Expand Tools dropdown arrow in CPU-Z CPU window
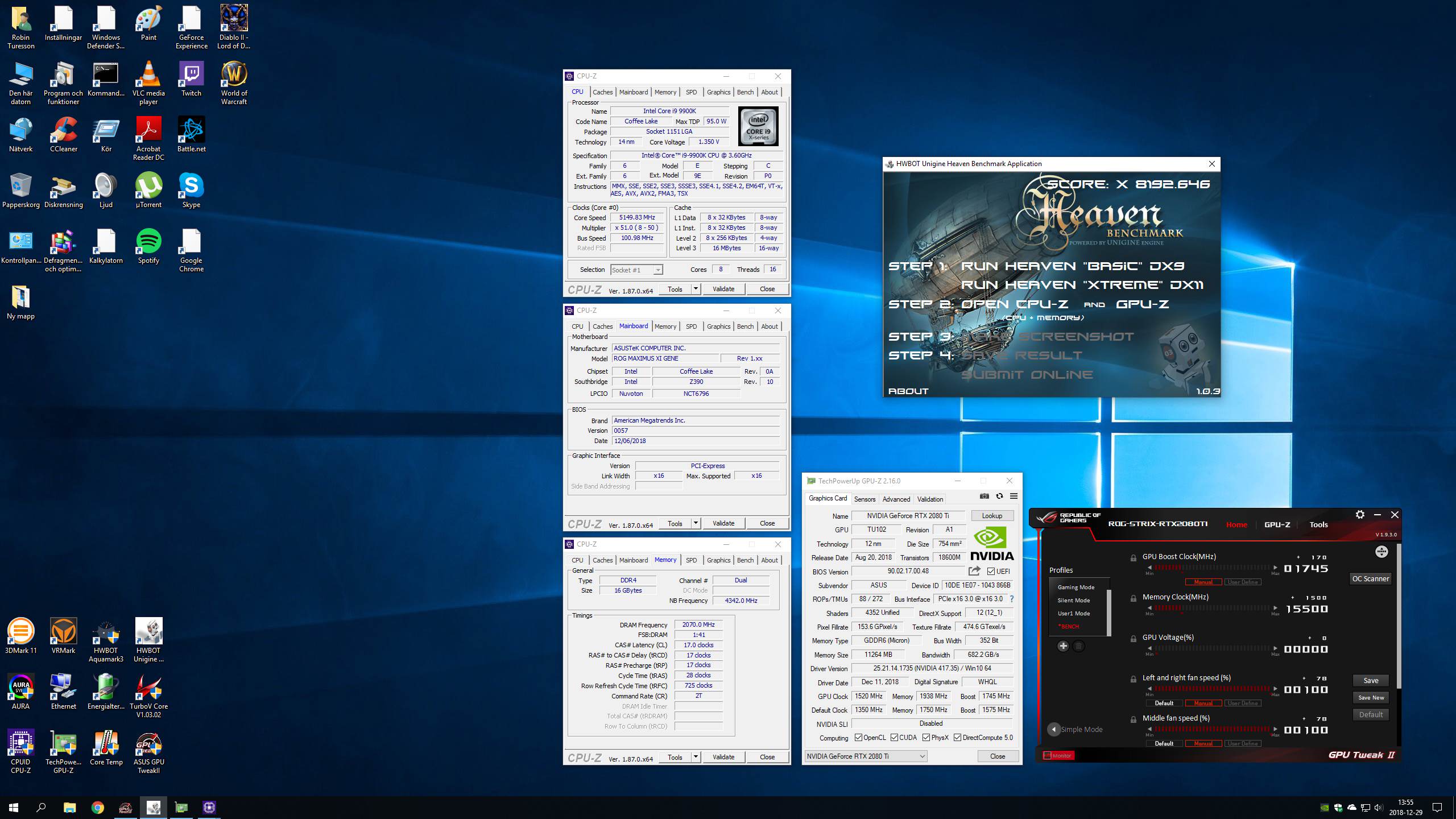 [695, 289]
